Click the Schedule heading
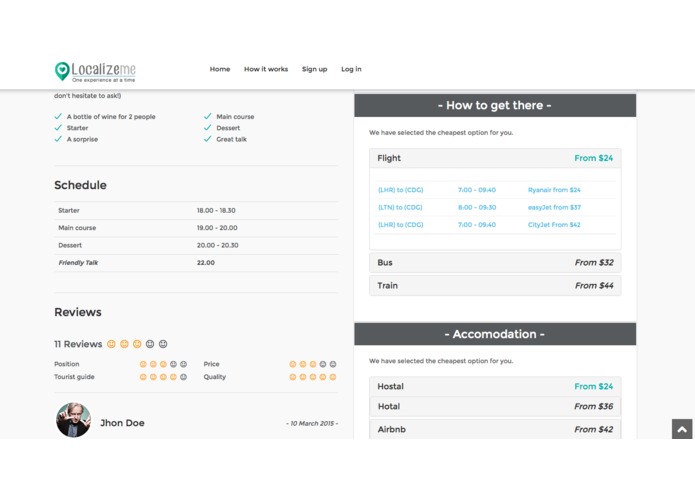The image size is (695, 494). (x=80, y=185)
